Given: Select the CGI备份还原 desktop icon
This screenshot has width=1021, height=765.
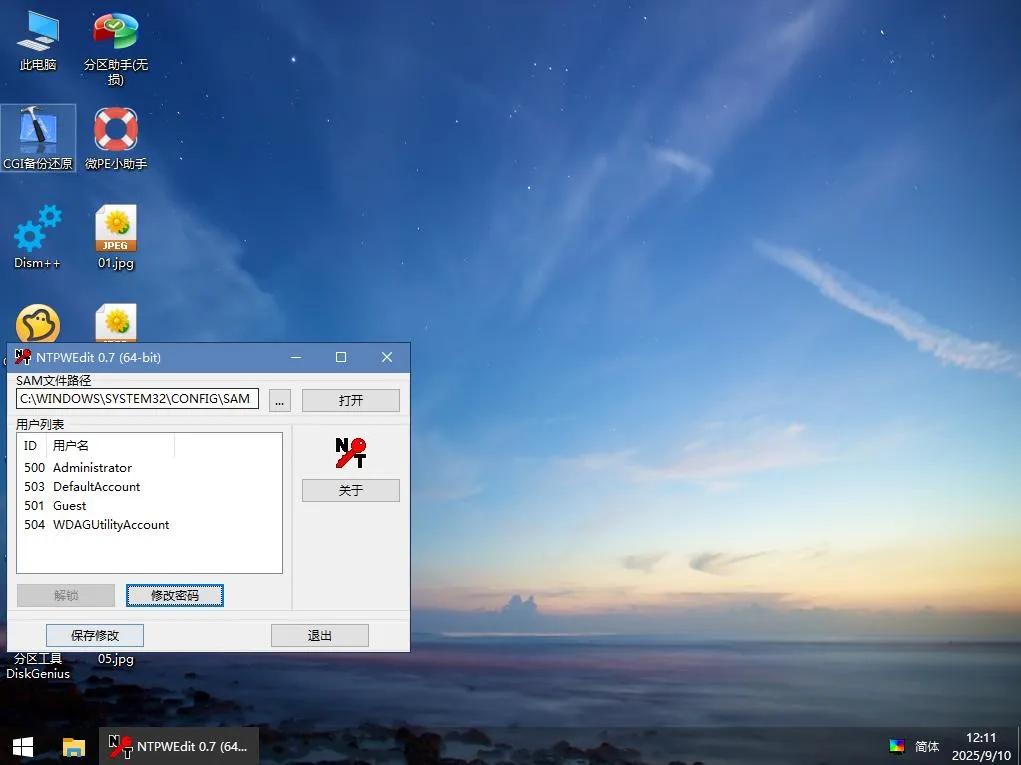Looking at the screenshot, I should (x=38, y=131).
